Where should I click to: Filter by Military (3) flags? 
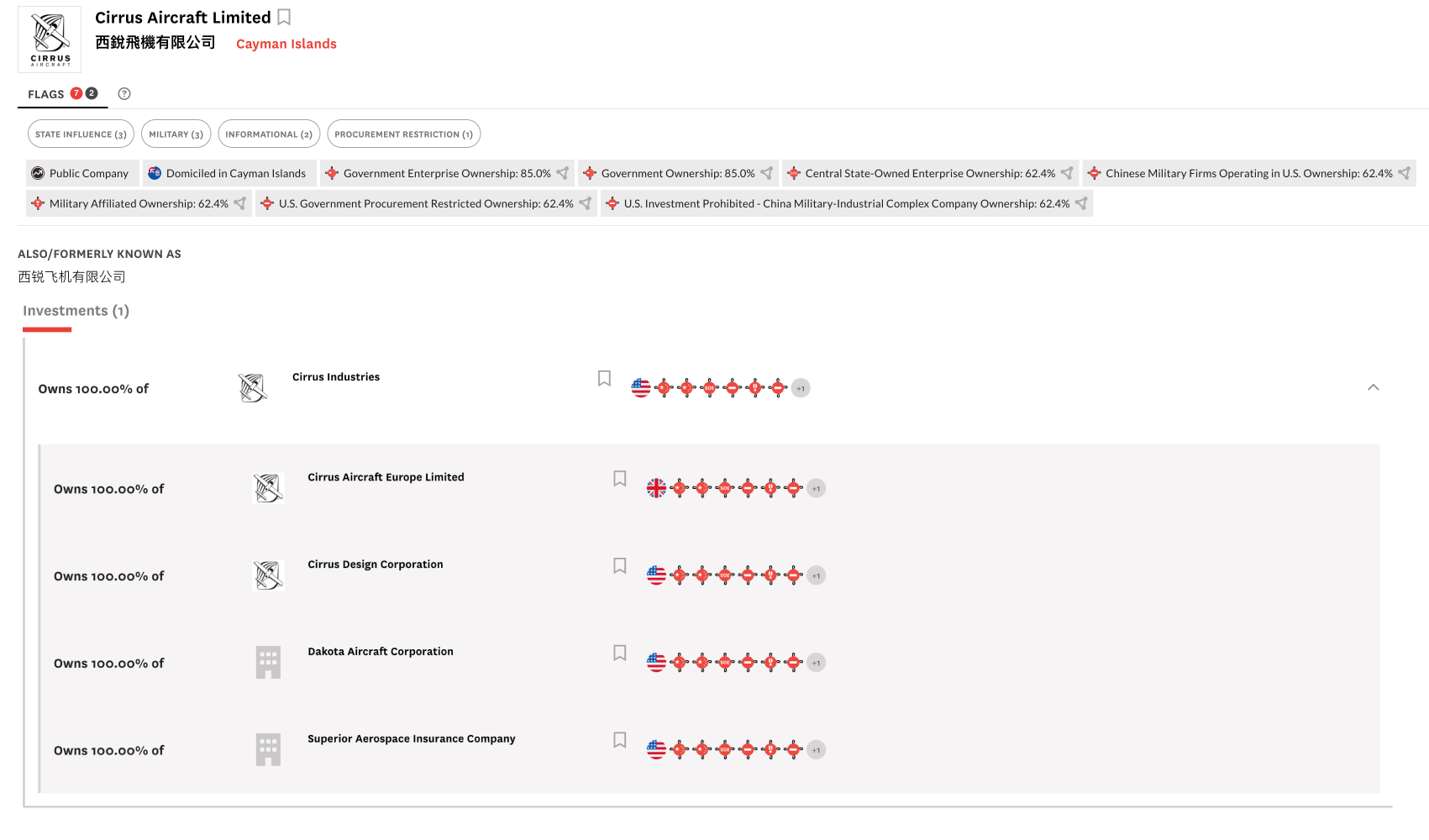click(176, 134)
